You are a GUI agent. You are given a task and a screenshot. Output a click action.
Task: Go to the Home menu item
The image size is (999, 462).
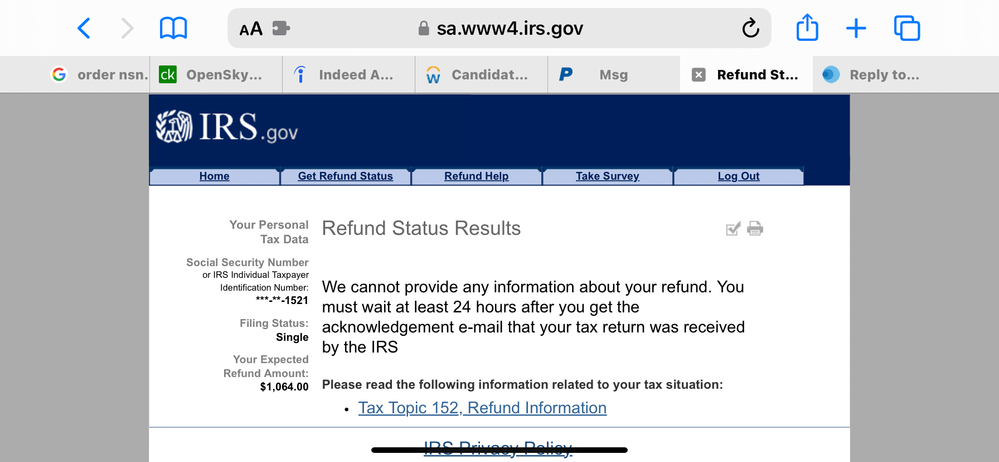[214, 176]
